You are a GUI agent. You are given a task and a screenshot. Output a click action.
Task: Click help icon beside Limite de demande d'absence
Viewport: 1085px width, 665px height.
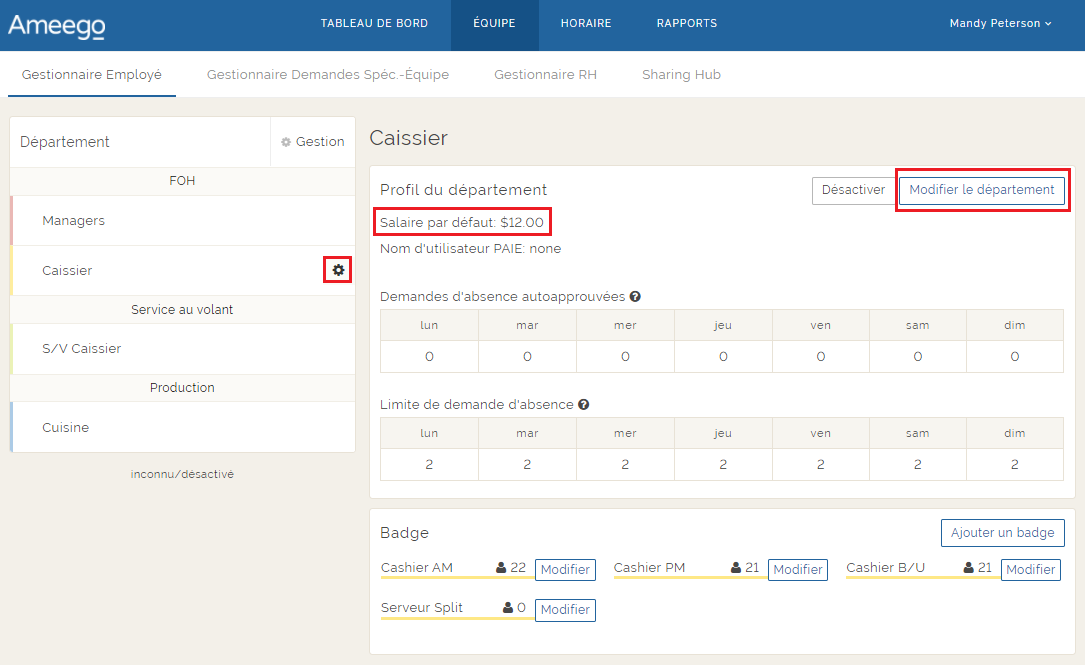pyautogui.click(x=584, y=405)
